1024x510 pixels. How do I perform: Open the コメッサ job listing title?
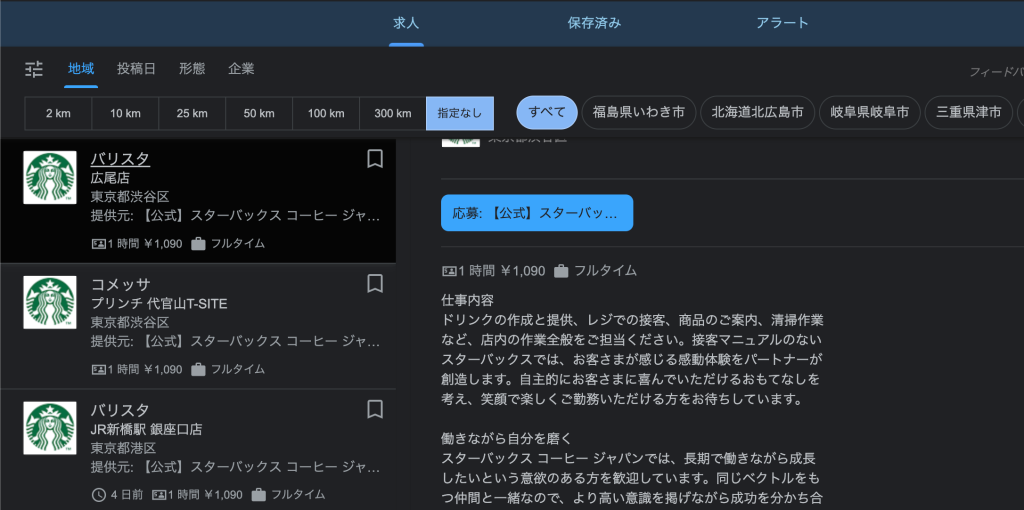point(120,284)
